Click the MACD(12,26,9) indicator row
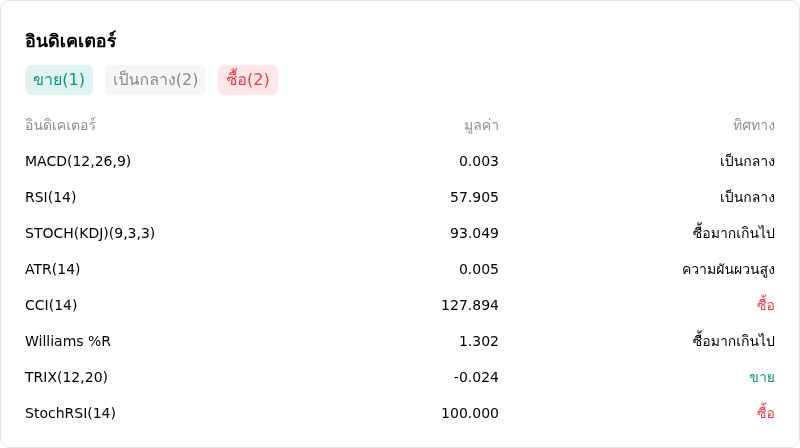Viewport: 800px width, 448px height. pyautogui.click(x=399, y=161)
